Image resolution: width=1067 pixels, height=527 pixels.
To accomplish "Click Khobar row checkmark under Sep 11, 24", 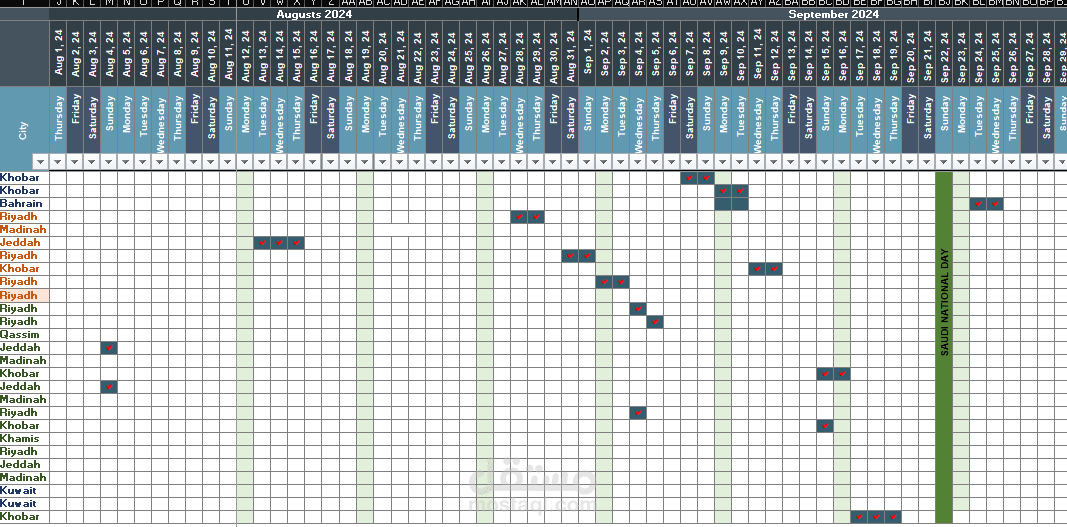I will pyautogui.click(x=758, y=269).
